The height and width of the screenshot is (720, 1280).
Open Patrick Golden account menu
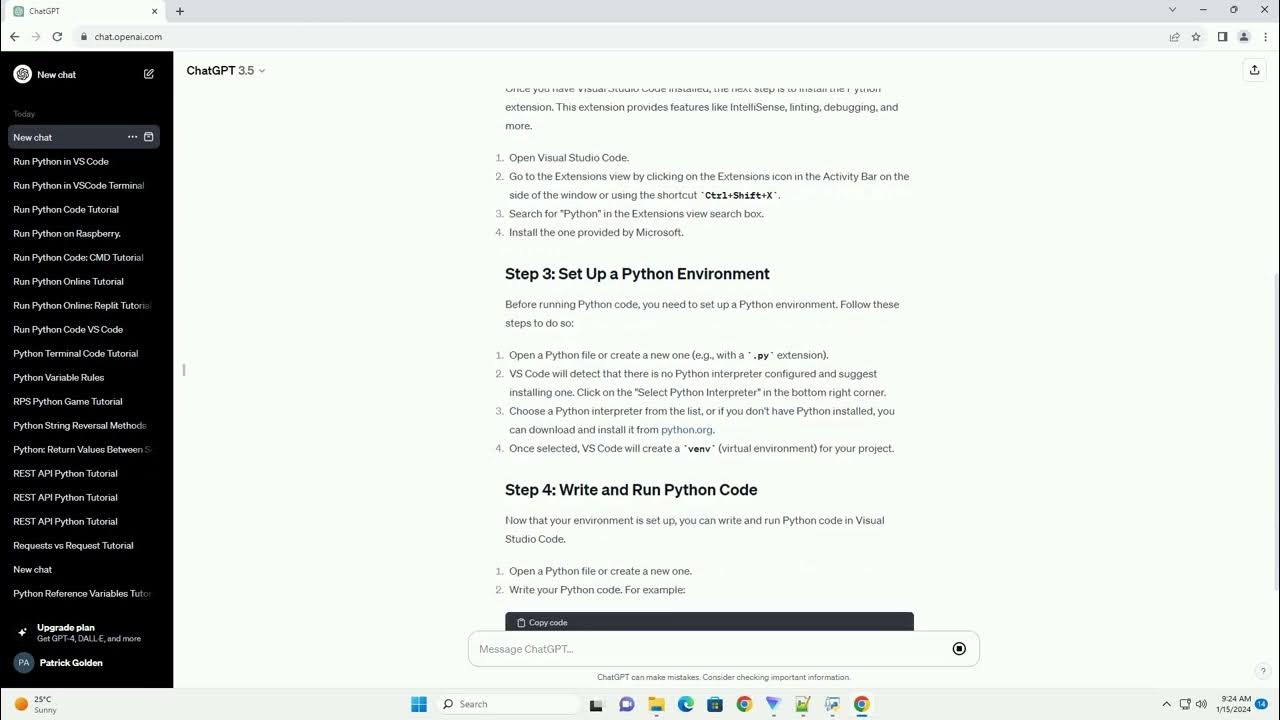87,662
